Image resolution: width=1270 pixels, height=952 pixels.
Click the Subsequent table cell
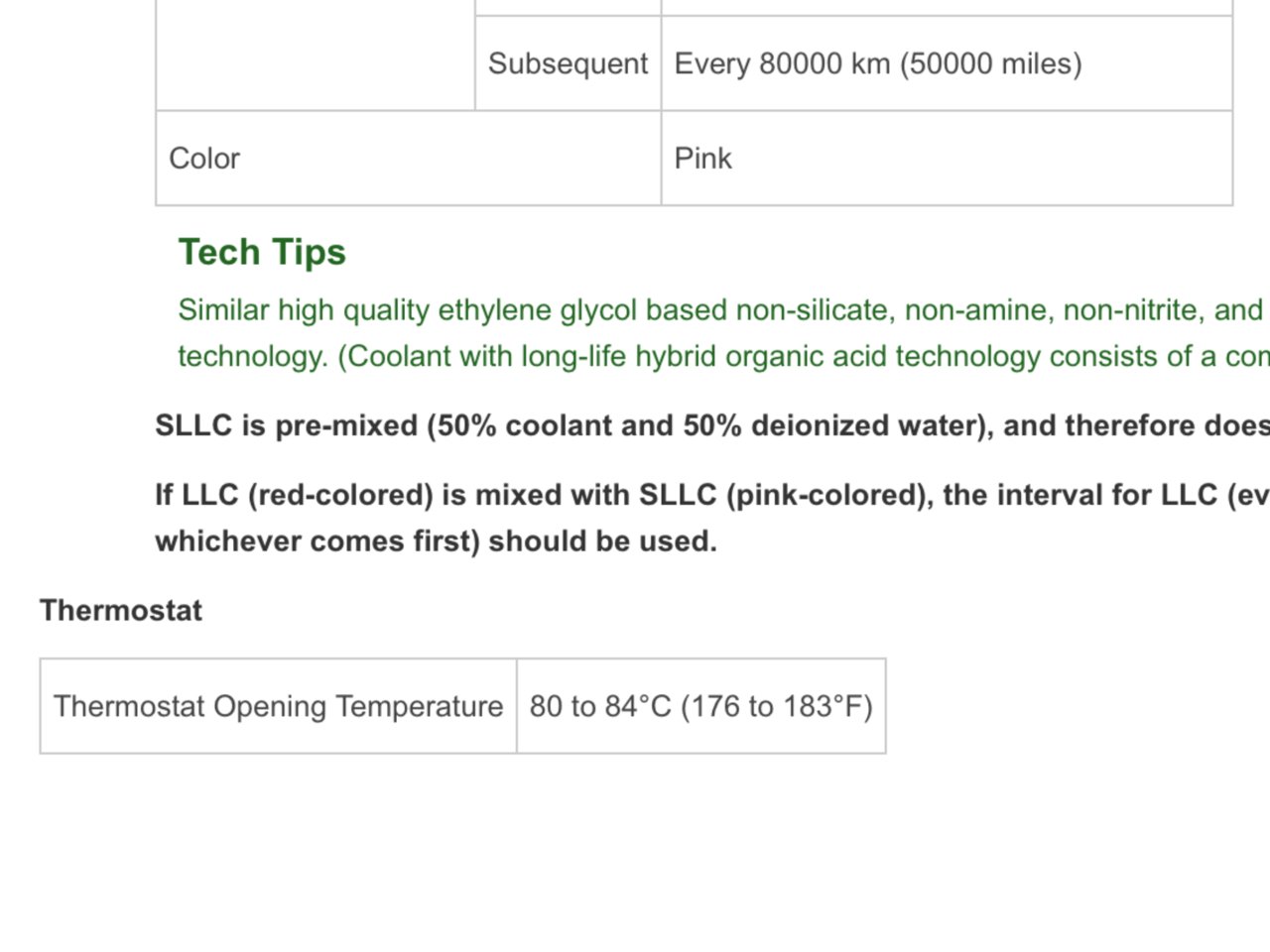(569, 63)
